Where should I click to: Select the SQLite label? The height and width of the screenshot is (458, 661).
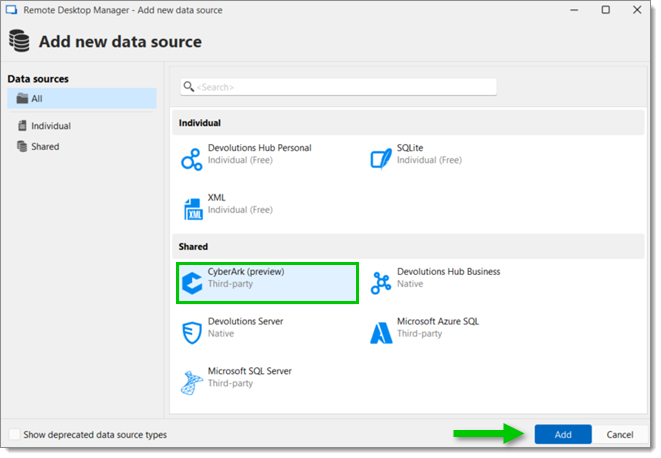[410, 148]
